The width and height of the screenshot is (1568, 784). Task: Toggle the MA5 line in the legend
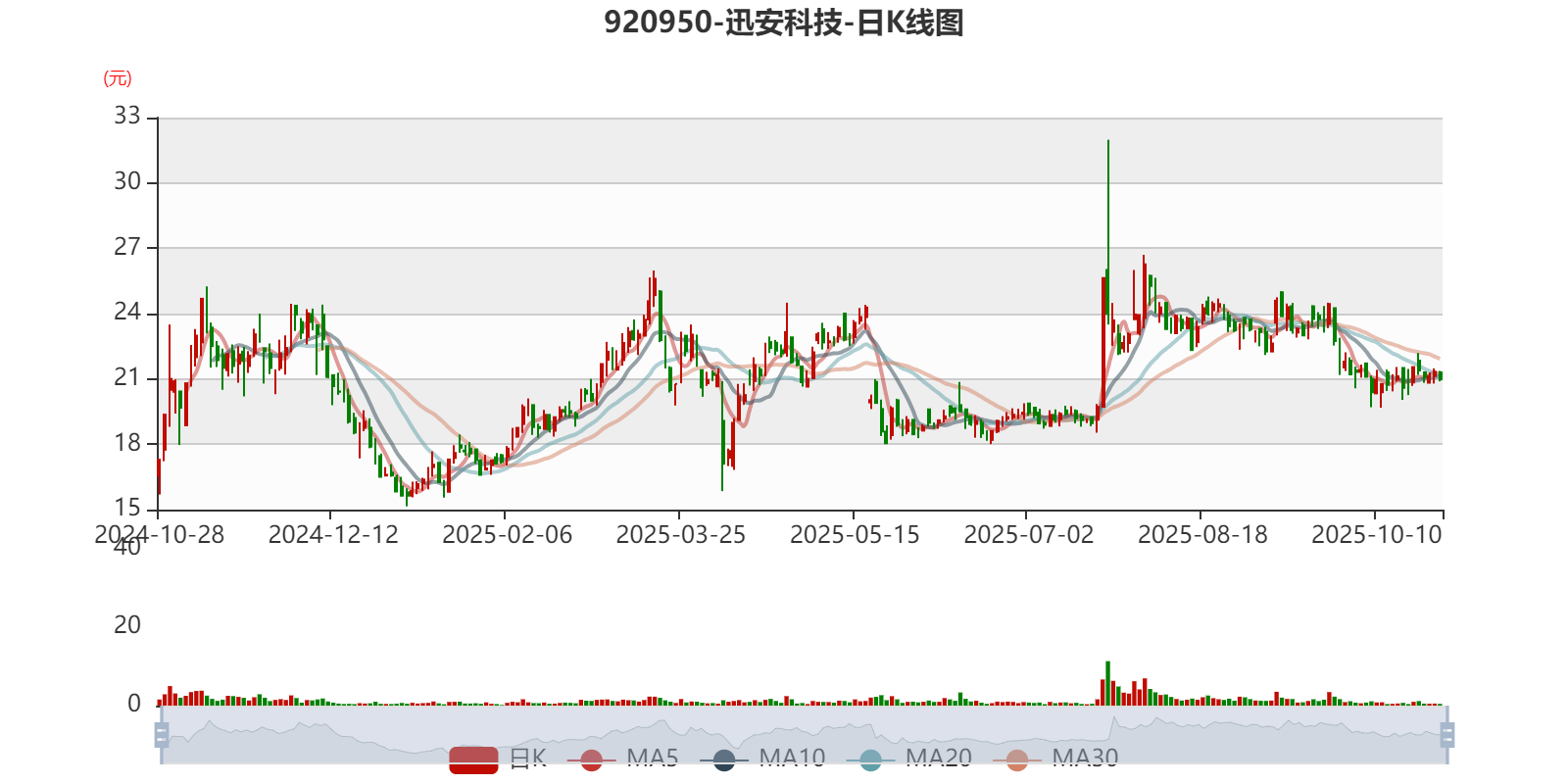click(622, 759)
